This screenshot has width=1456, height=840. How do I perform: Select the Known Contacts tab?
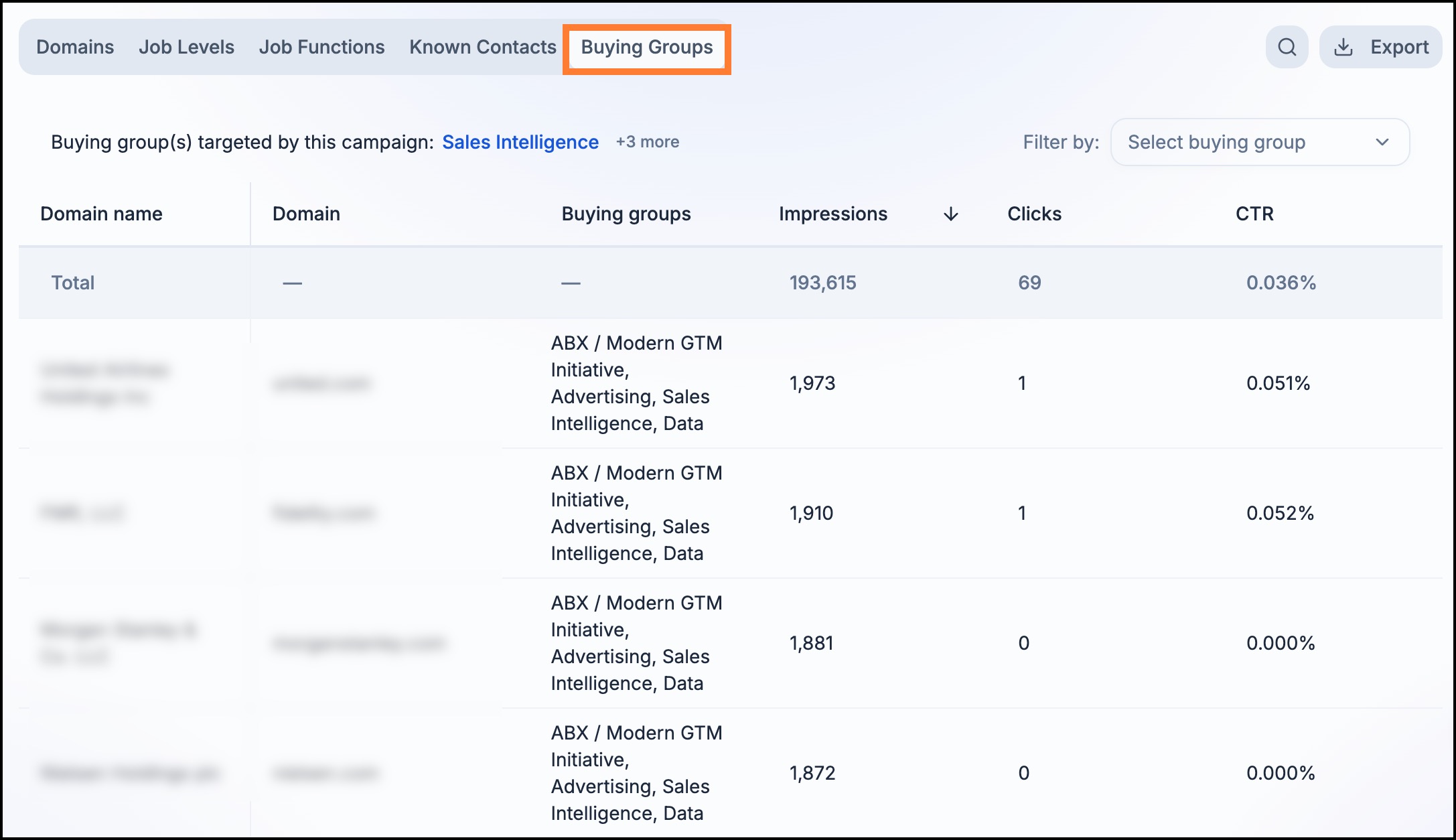tap(483, 47)
